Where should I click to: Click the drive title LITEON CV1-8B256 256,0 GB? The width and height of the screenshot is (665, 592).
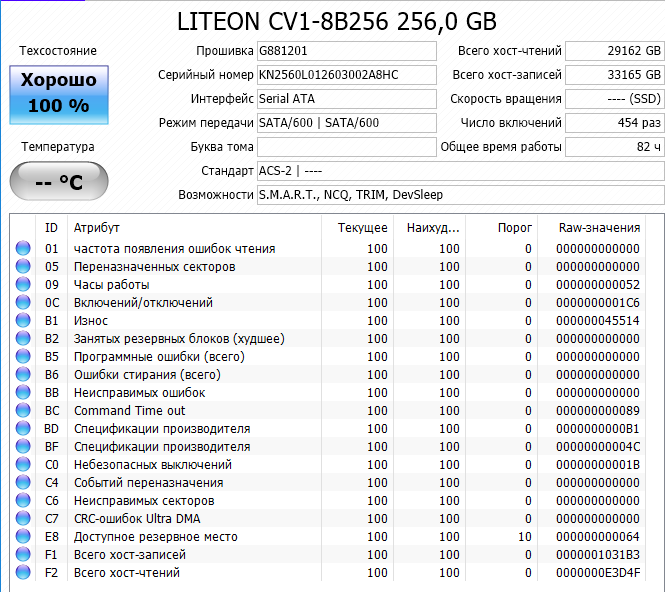336,21
